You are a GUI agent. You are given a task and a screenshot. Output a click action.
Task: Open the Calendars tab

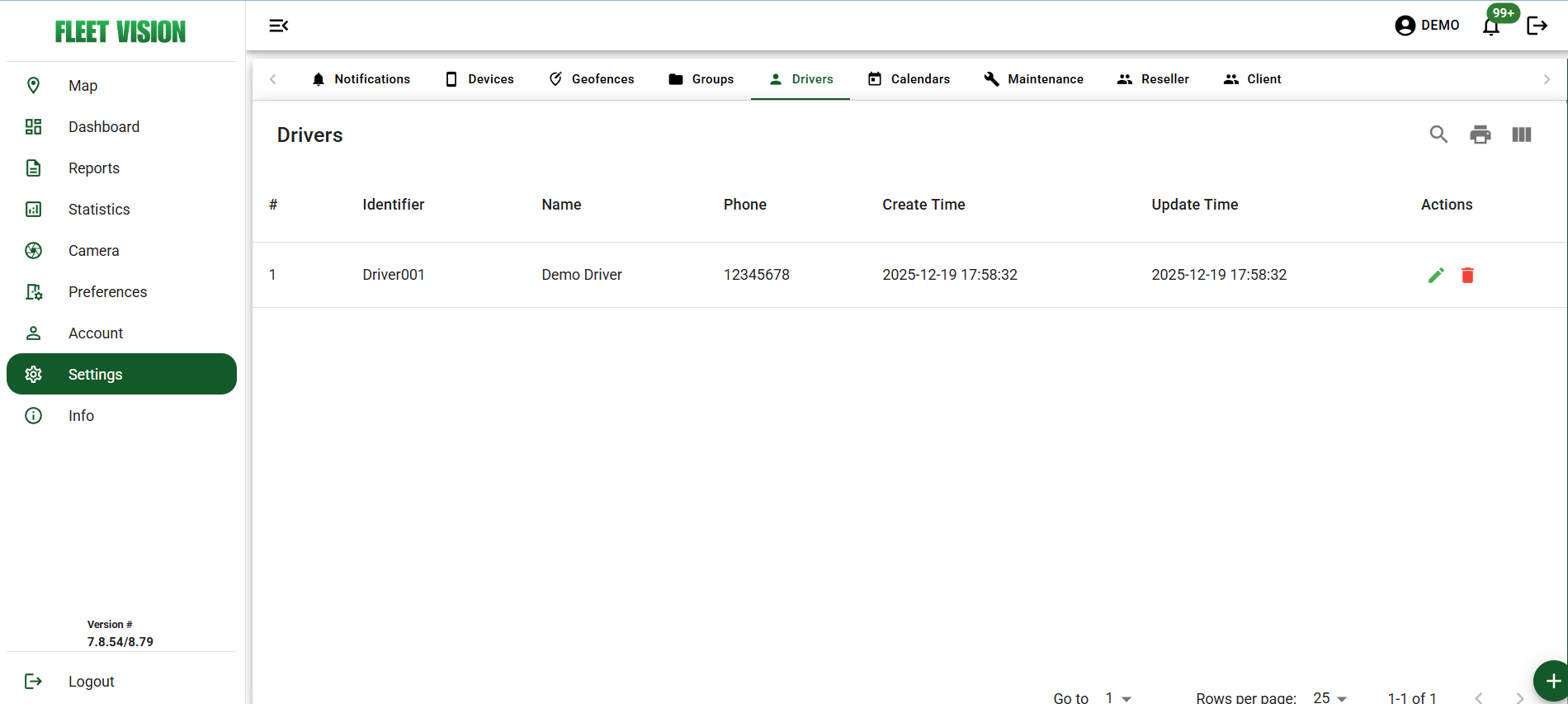tap(909, 79)
